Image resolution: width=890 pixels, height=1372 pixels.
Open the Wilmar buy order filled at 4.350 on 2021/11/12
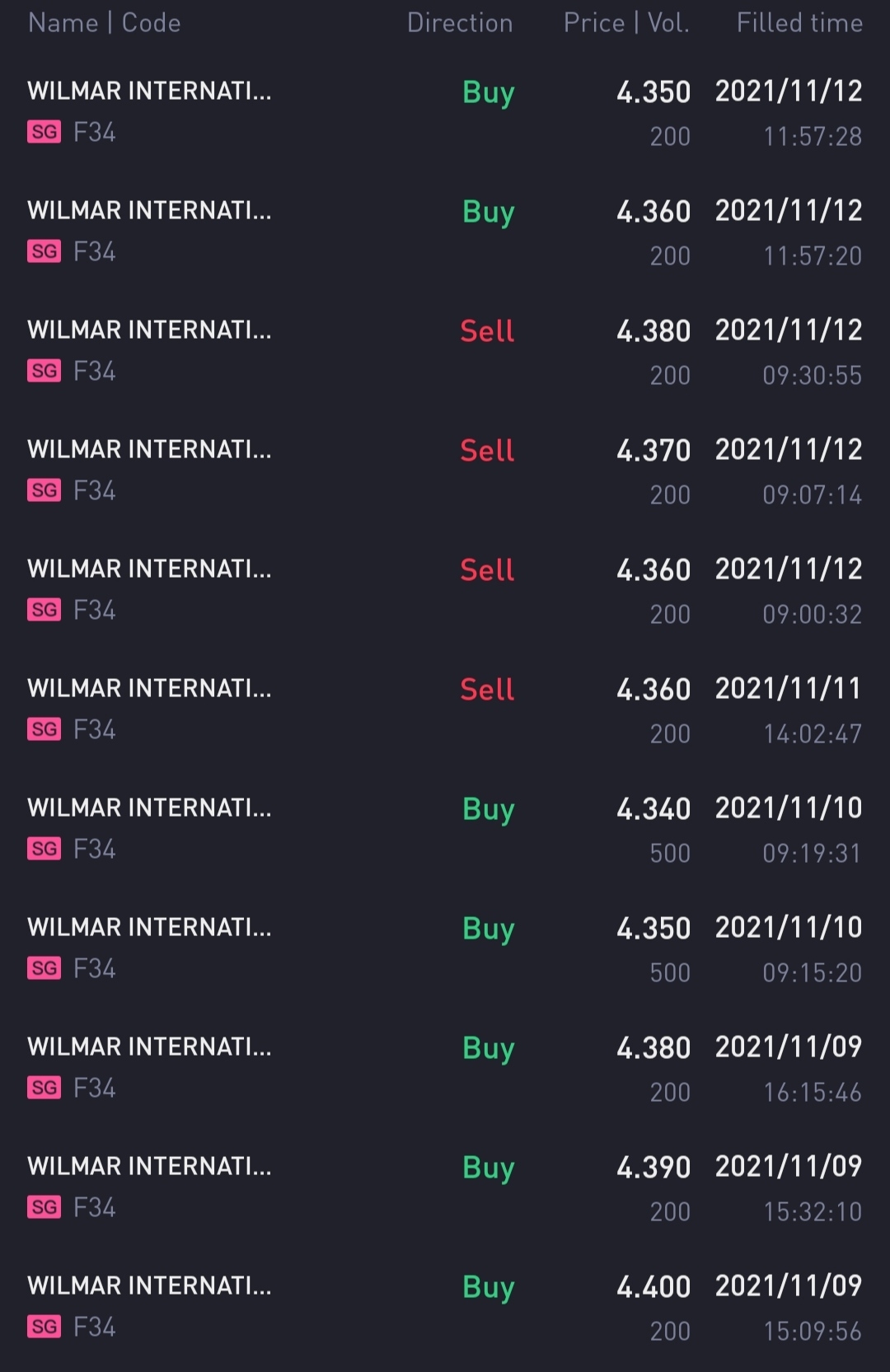[445, 113]
